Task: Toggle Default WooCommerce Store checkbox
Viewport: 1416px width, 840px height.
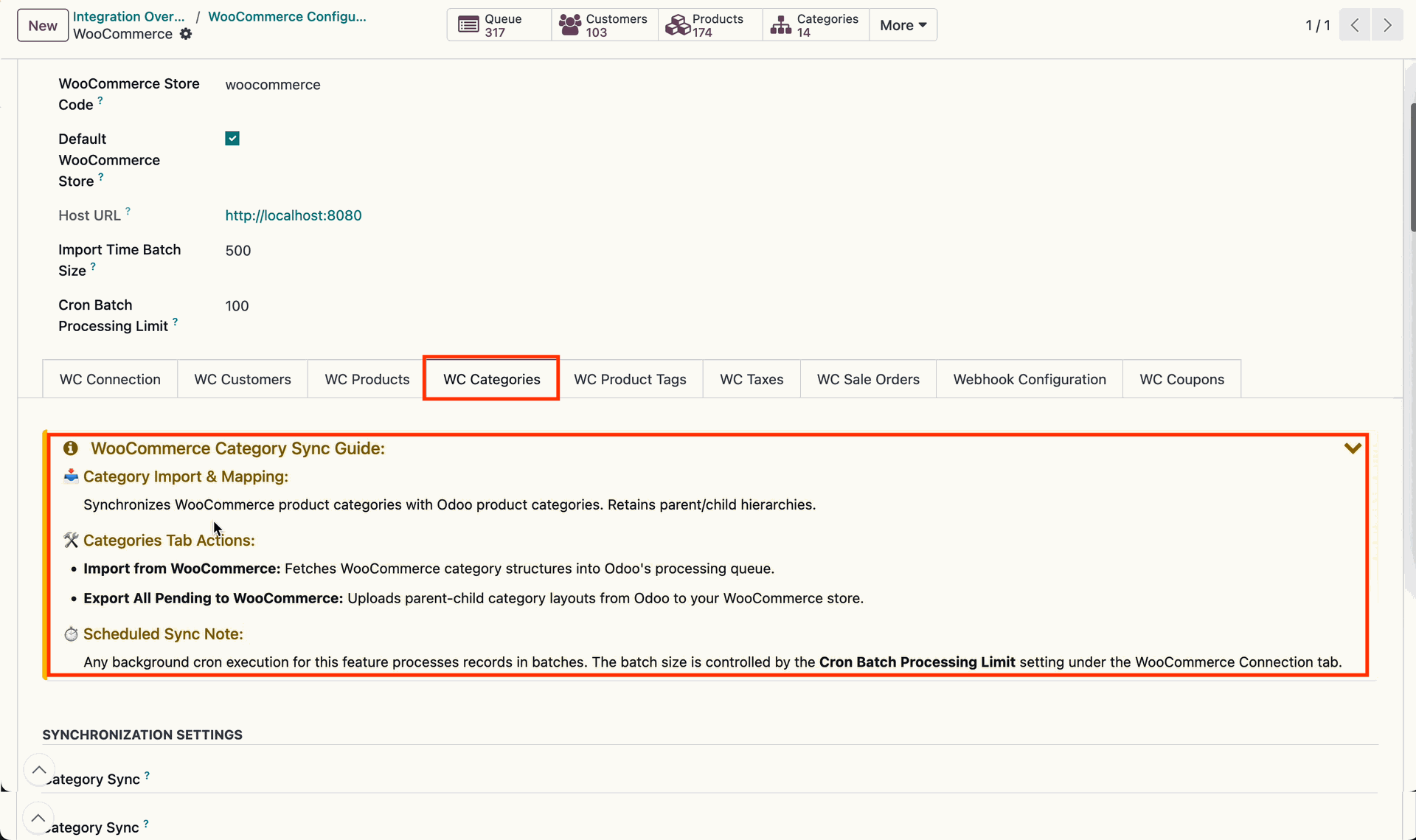Action: (232, 139)
